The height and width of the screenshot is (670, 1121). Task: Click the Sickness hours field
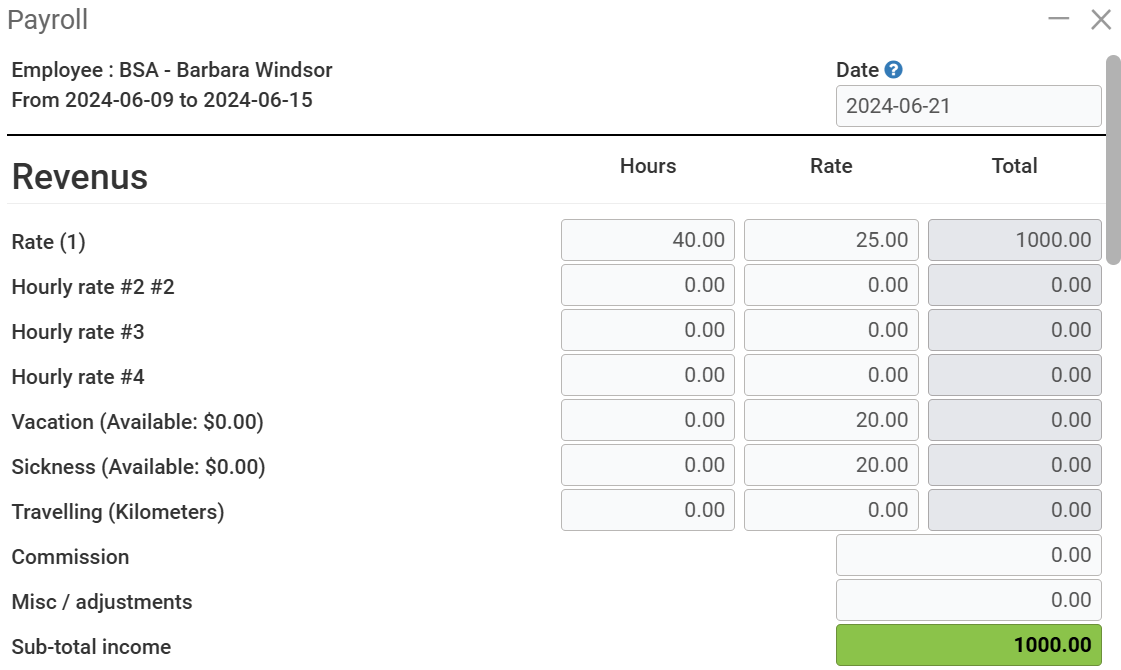coord(648,466)
